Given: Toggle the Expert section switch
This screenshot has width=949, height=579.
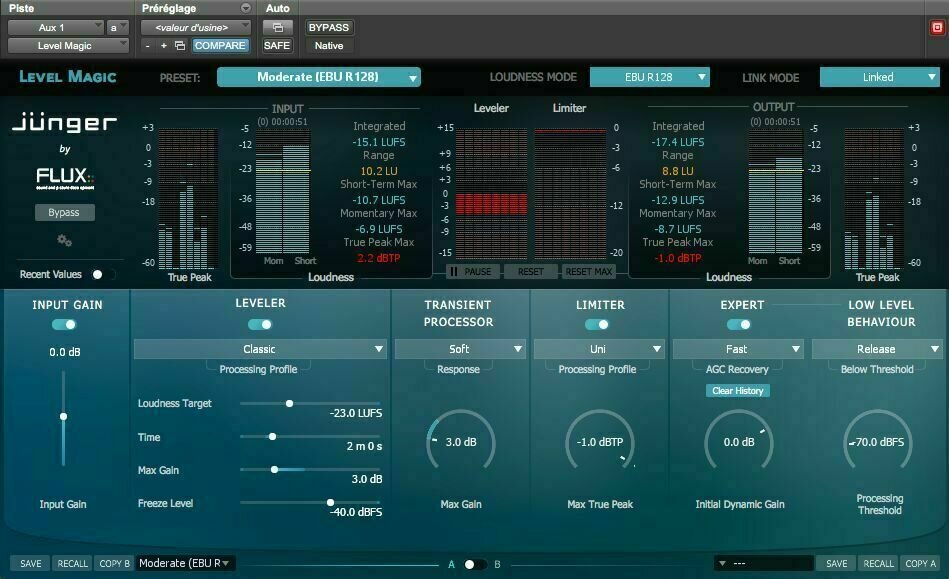Looking at the screenshot, I should (739, 324).
